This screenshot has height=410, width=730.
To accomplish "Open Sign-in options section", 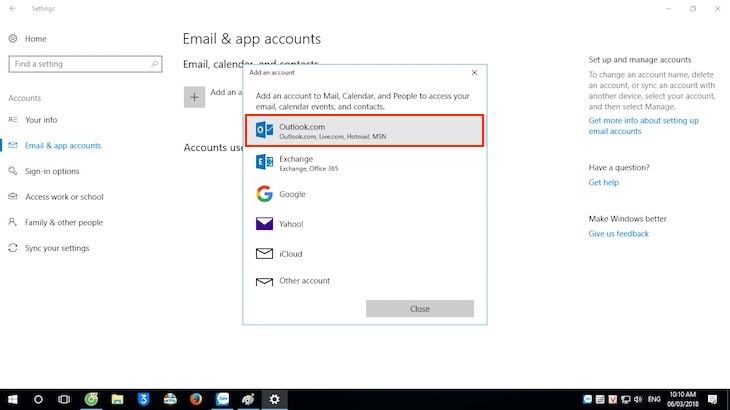I will [52, 171].
